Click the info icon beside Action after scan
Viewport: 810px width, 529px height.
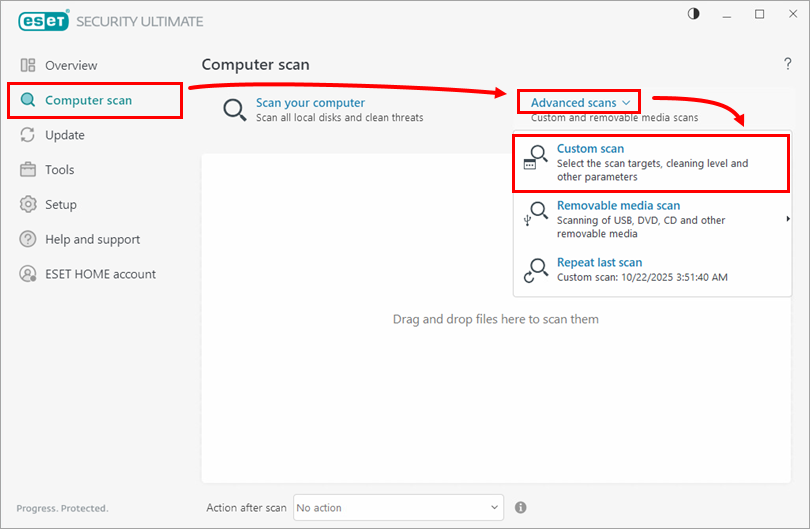point(521,507)
